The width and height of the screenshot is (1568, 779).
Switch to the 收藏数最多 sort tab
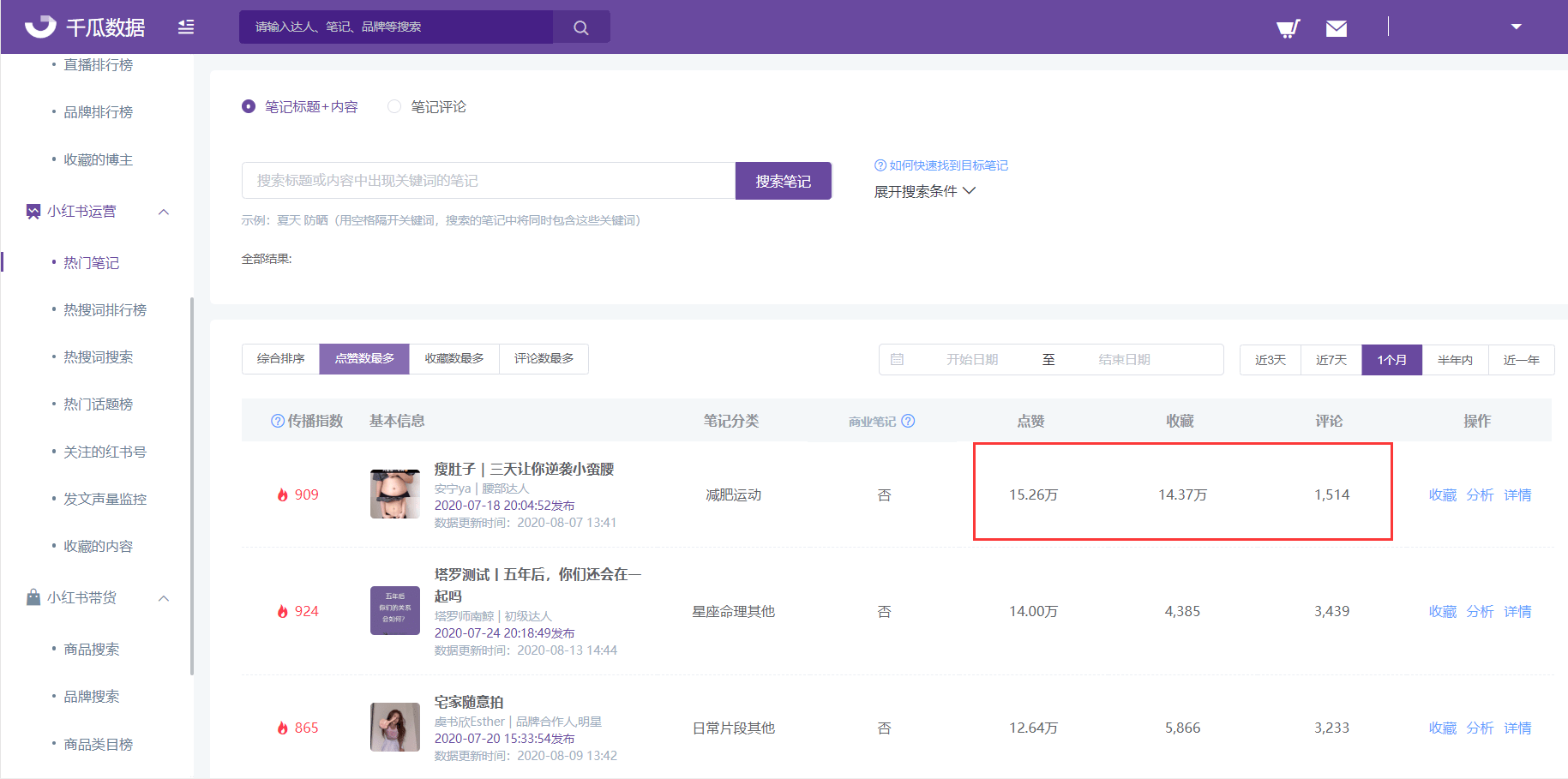tap(454, 358)
